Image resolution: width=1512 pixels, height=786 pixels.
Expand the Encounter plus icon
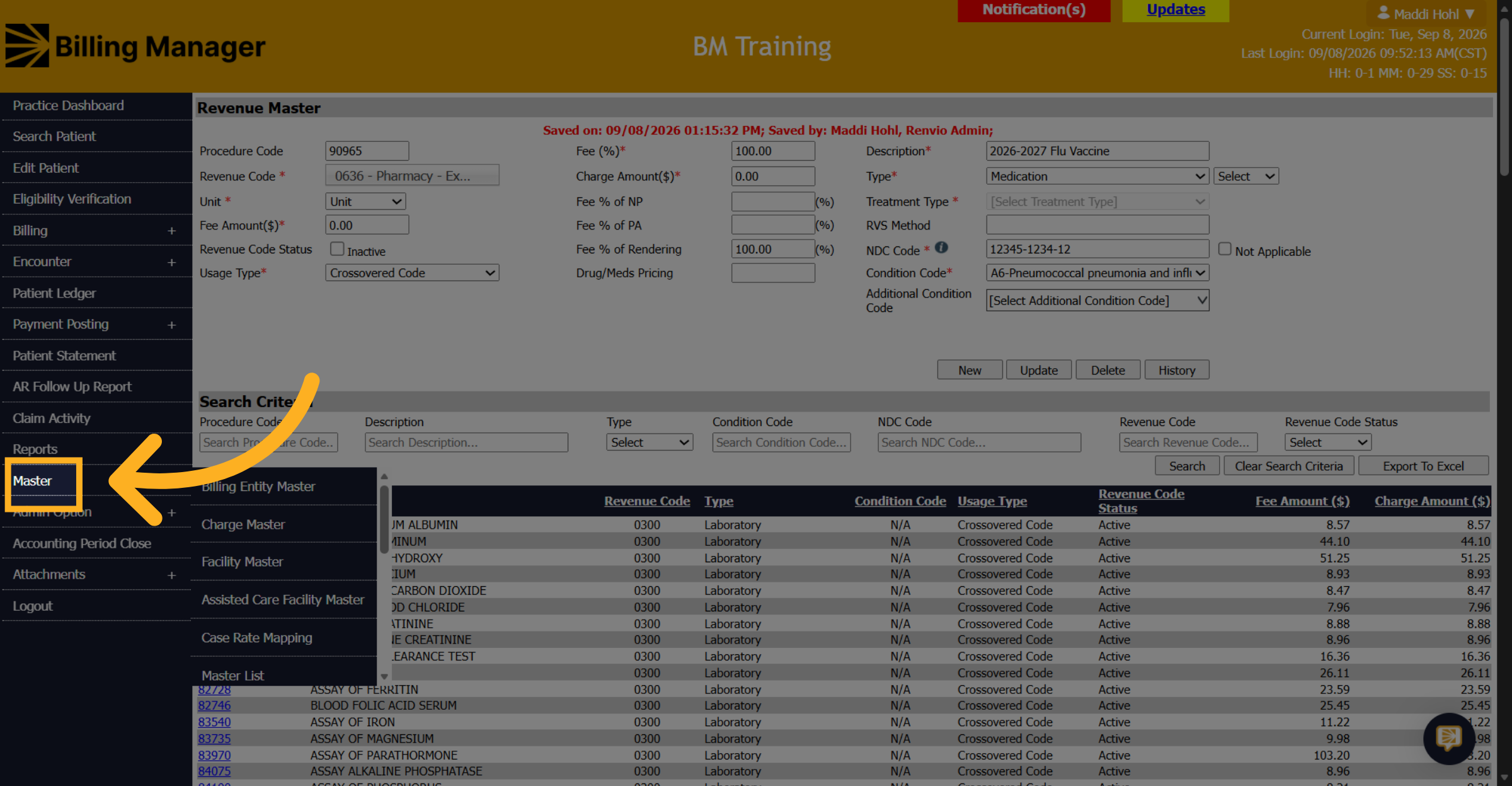(x=171, y=262)
